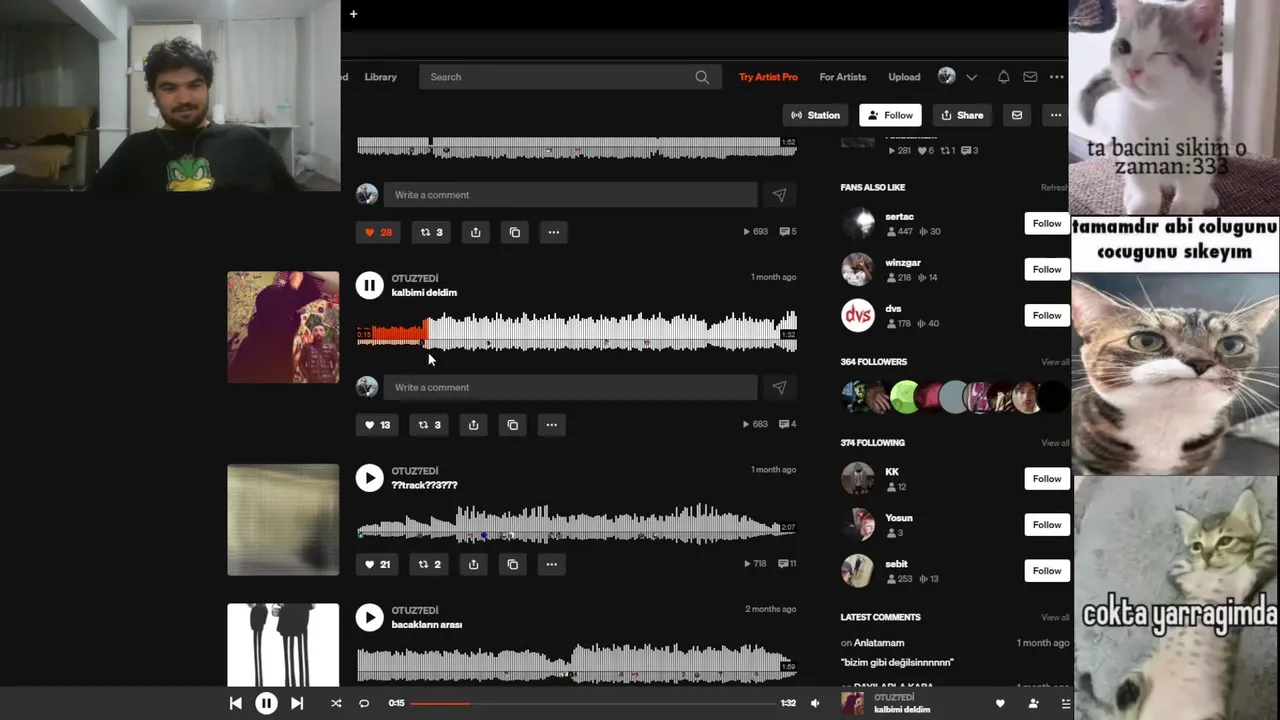Follow the OTUZ7EDI artist profile
The height and width of the screenshot is (720, 1280).
[x=890, y=115]
